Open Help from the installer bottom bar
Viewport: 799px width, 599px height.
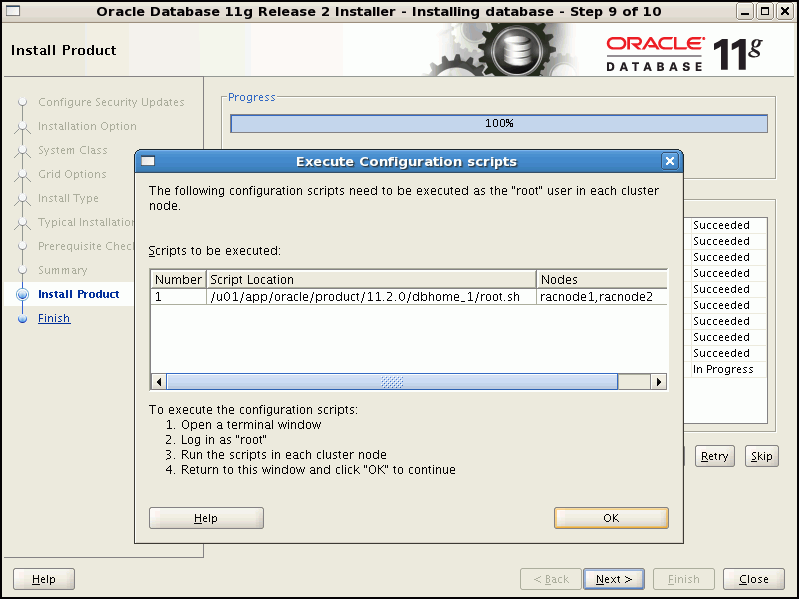click(44, 579)
